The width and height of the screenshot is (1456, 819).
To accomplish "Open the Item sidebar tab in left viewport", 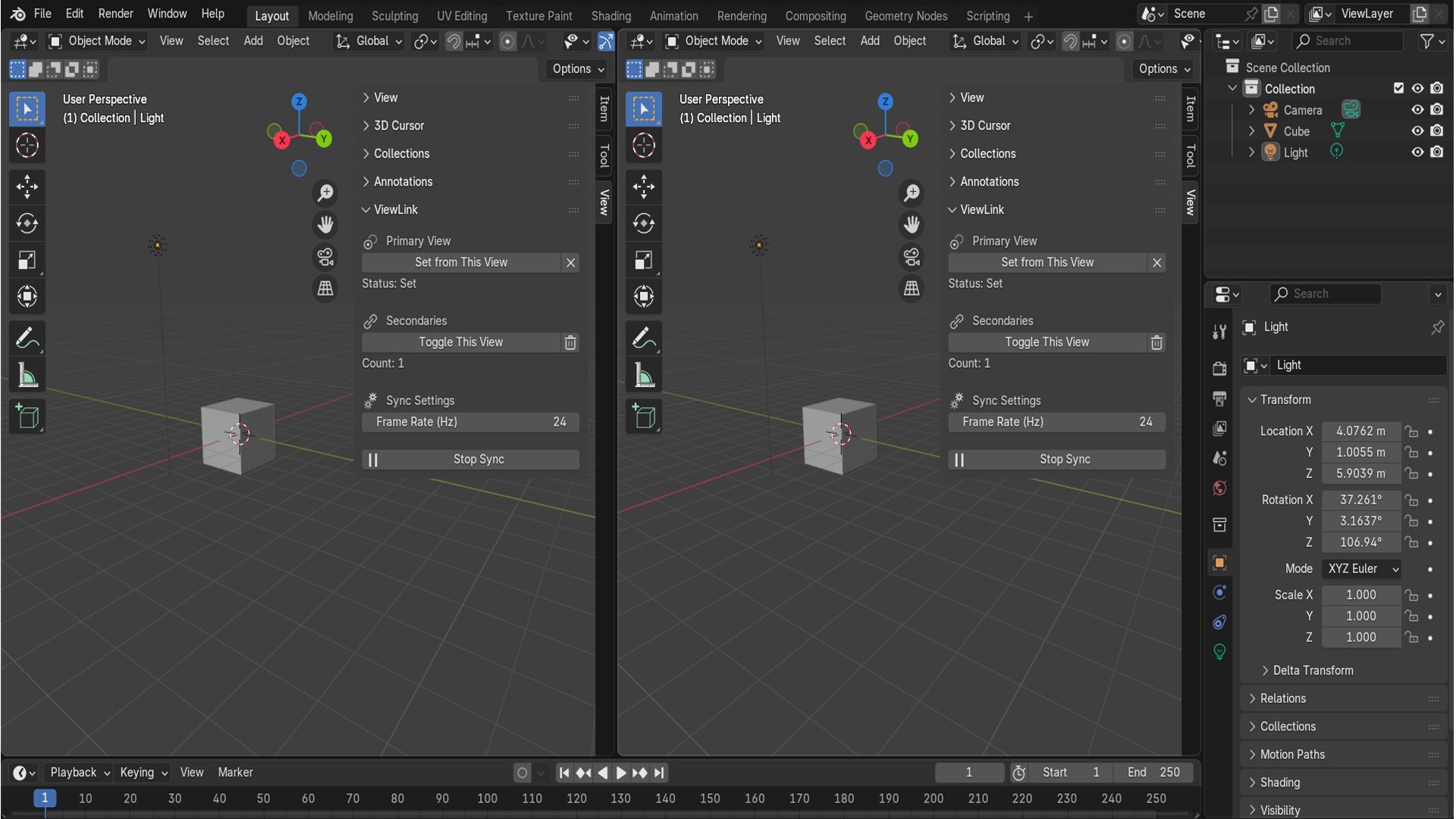I will [604, 108].
